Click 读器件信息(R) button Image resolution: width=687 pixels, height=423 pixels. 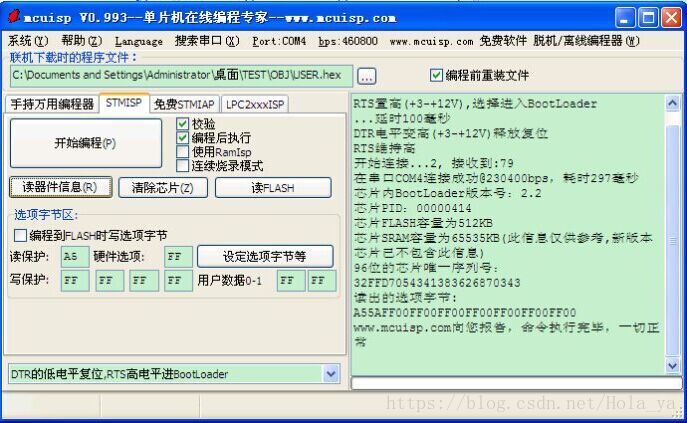pyautogui.click(x=60, y=187)
